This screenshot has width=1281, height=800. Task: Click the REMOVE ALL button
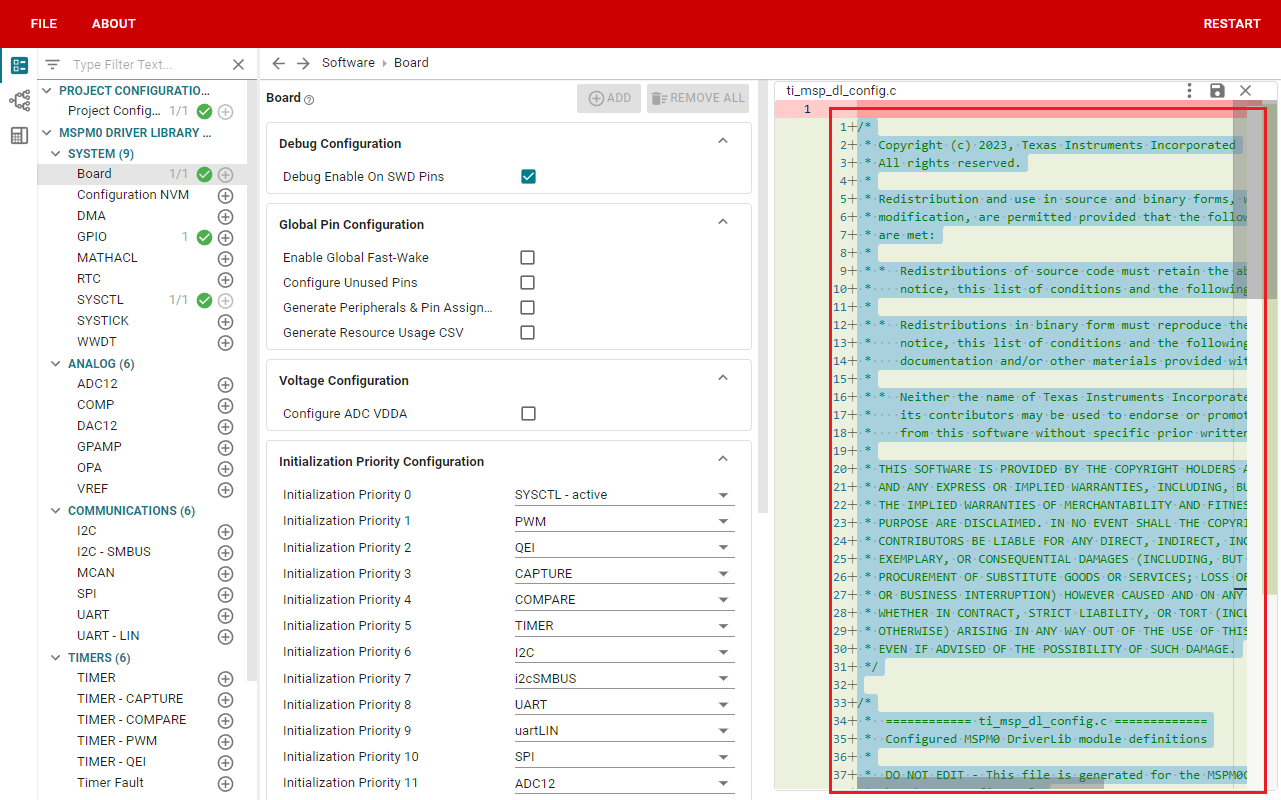(x=698, y=98)
